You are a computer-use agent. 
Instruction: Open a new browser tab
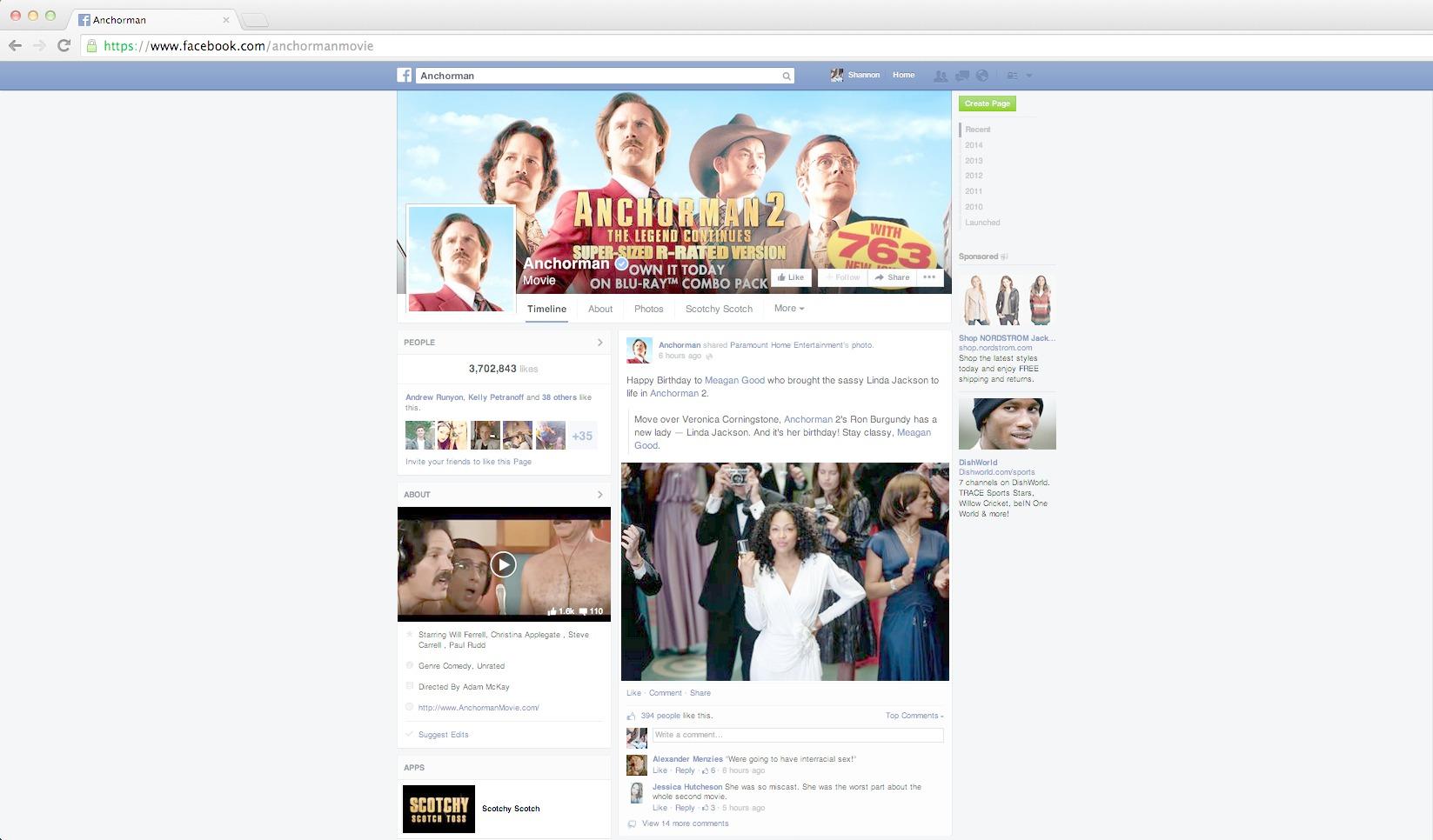(x=254, y=20)
